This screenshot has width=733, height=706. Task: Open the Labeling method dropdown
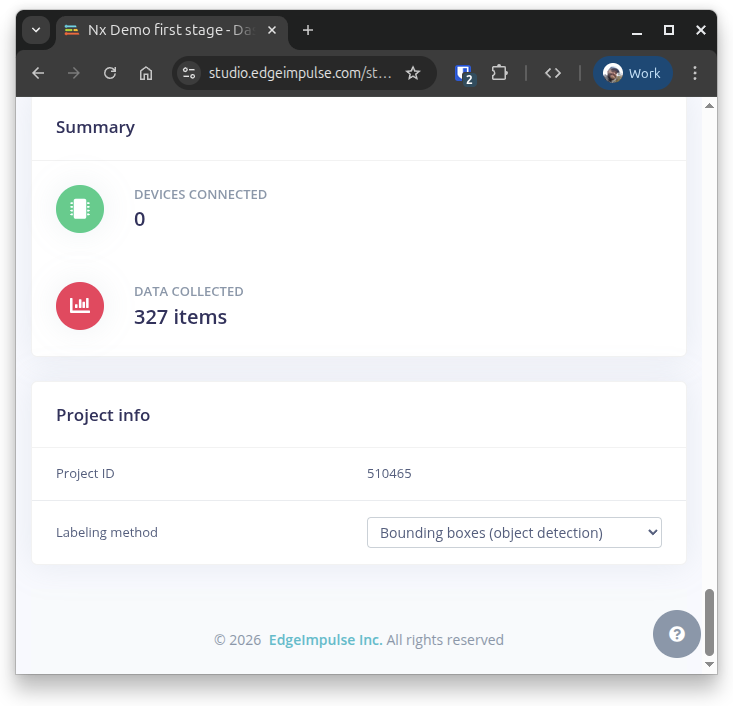click(x=514, y=533)
